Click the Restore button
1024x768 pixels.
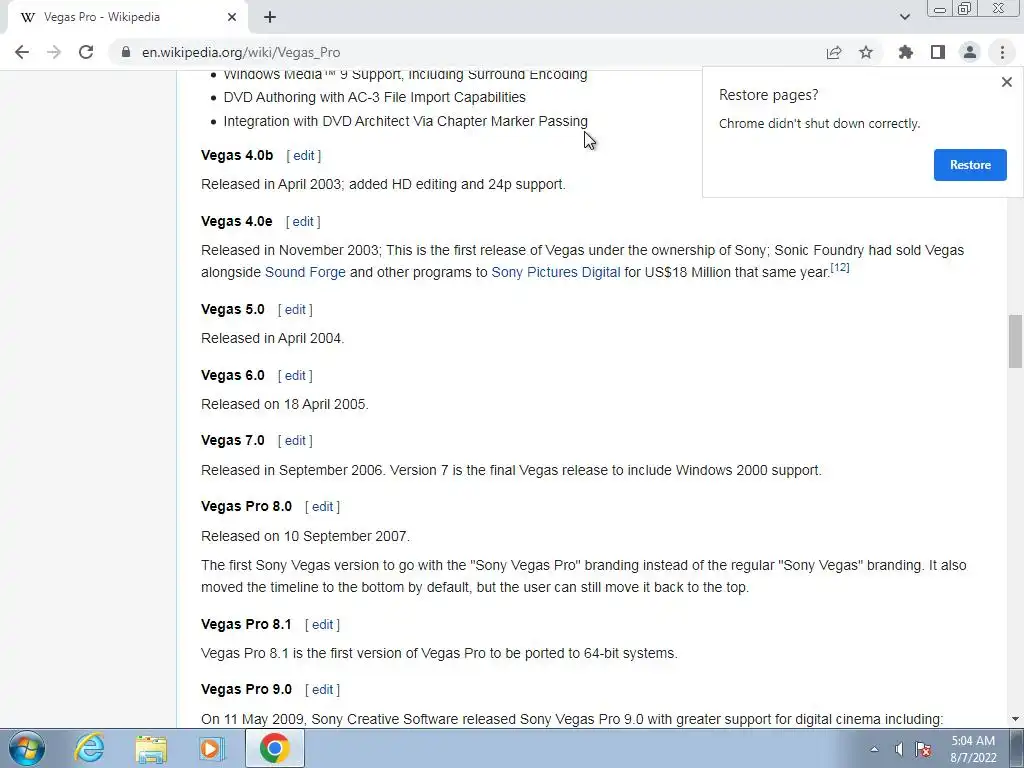(x=970, y=165)
